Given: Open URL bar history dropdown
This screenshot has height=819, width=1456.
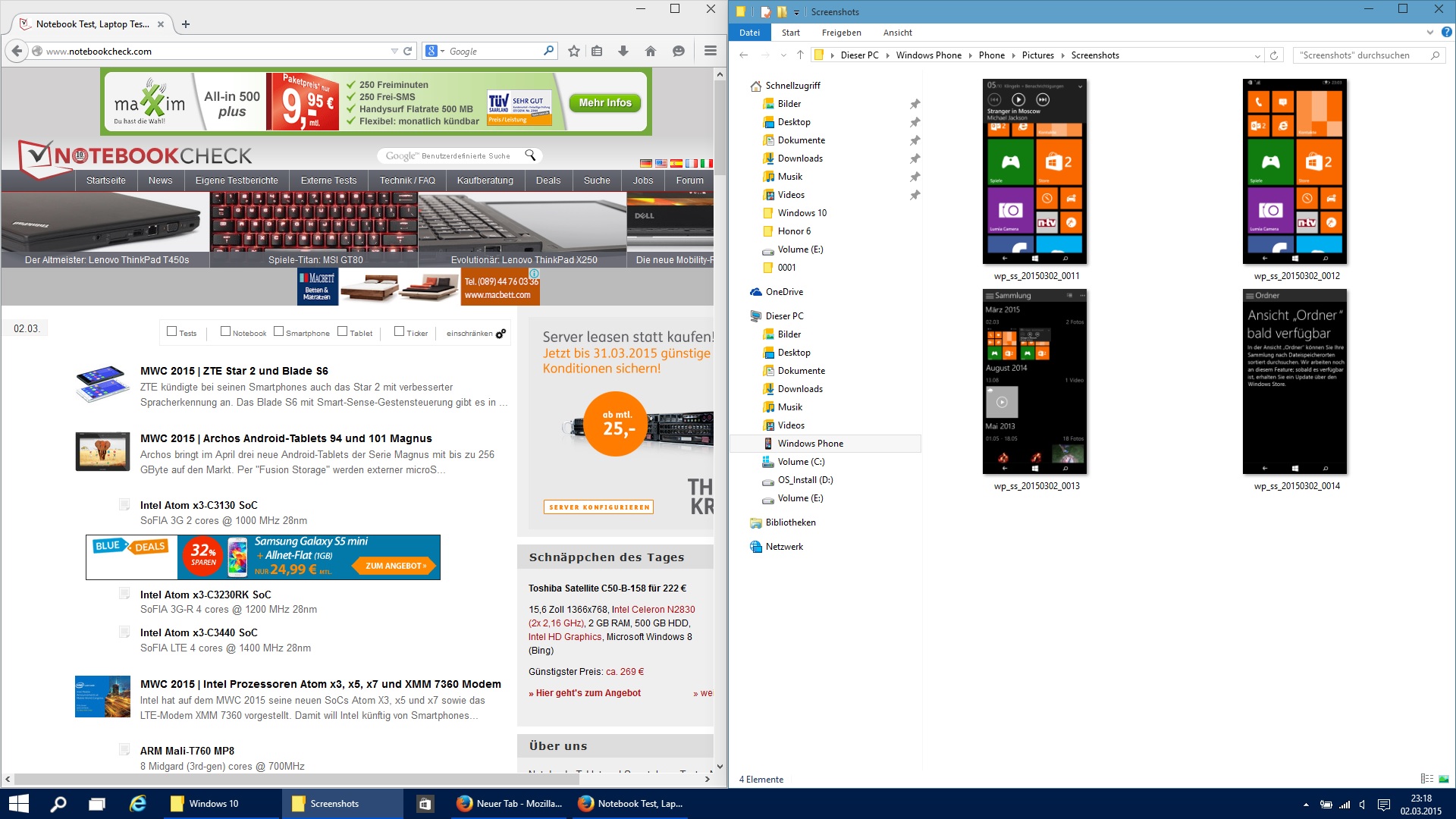Looking at the screenshot, I should pos(394,51).
